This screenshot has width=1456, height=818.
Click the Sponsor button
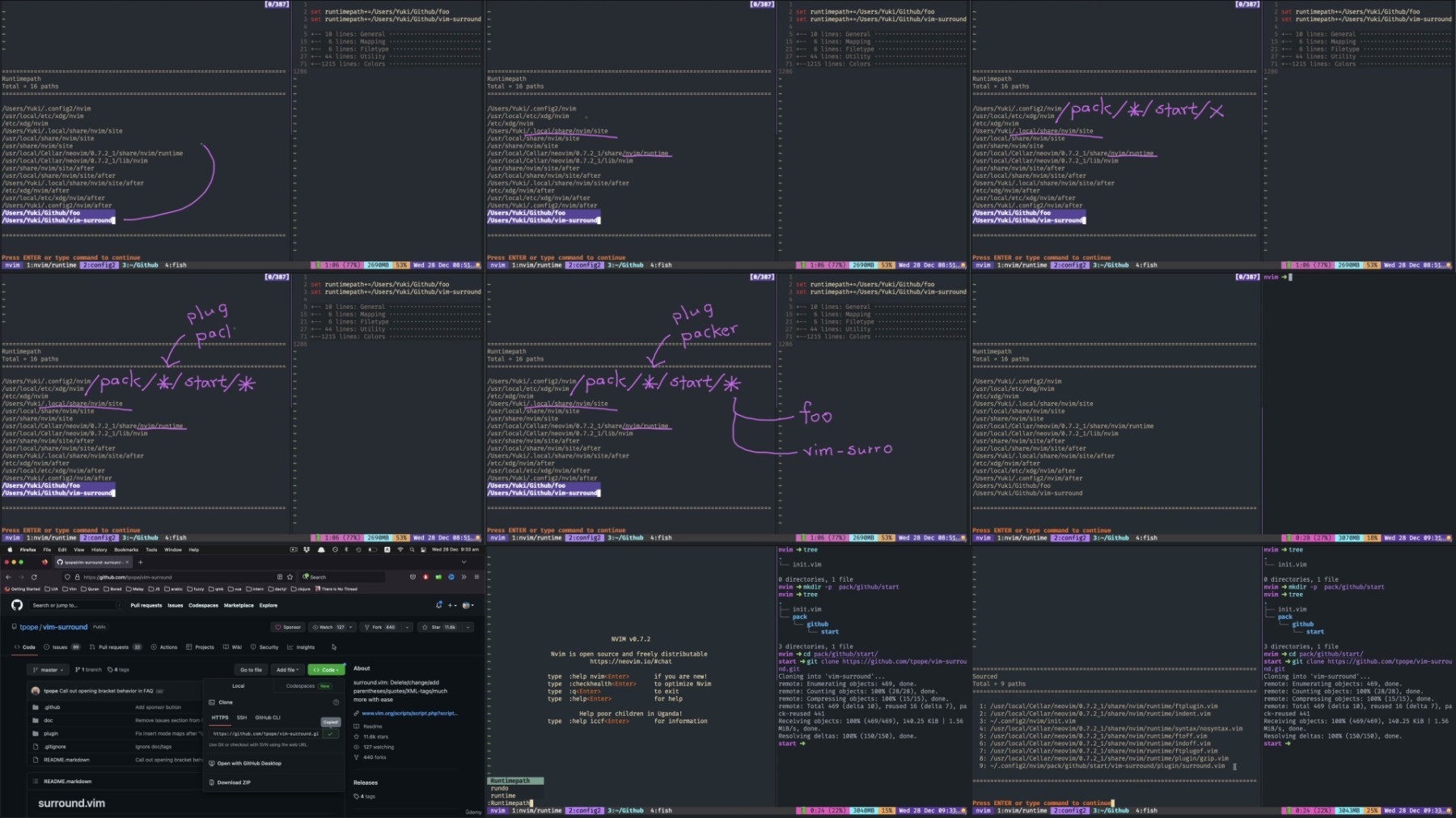click(288, 627)
